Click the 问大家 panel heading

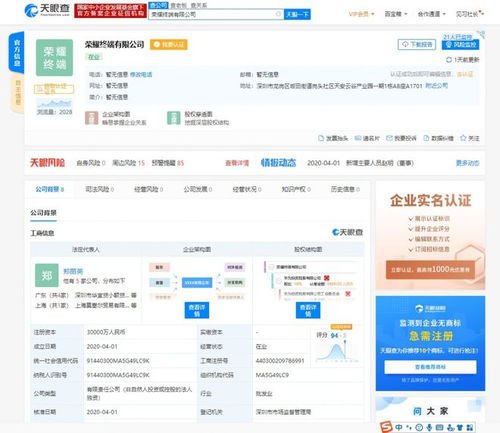[430, 411]
